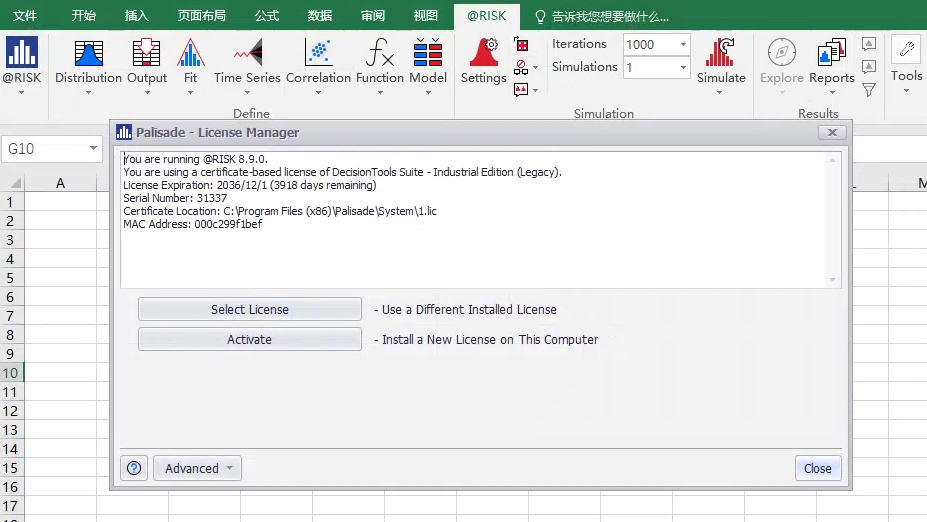Switch to the 视图 tab
Viewport: 927px width, 522px height.
coord(426,16)
